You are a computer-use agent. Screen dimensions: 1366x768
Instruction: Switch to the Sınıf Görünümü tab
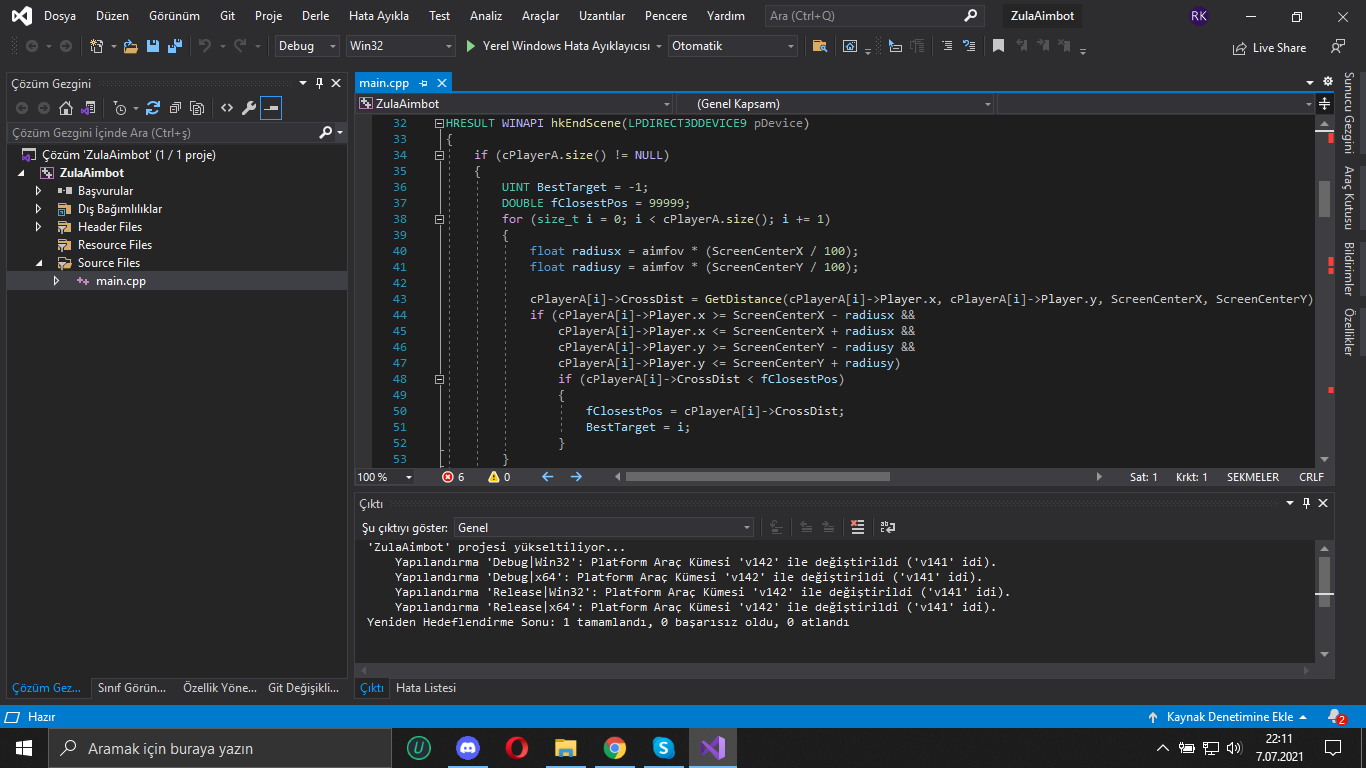[x=132, y=688]
